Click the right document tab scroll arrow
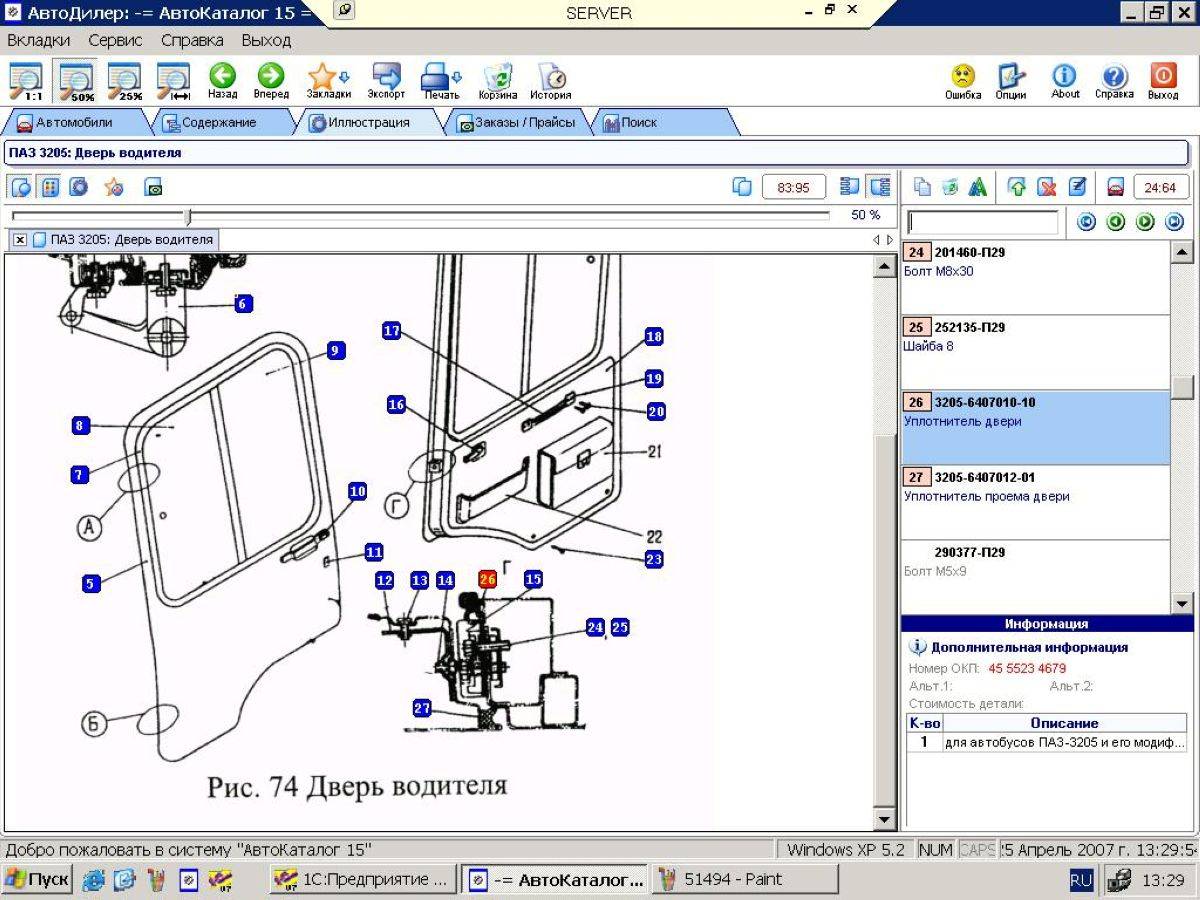Viewport: 1200px width, 900px height. pyautogui.click(x=890, y=240)
